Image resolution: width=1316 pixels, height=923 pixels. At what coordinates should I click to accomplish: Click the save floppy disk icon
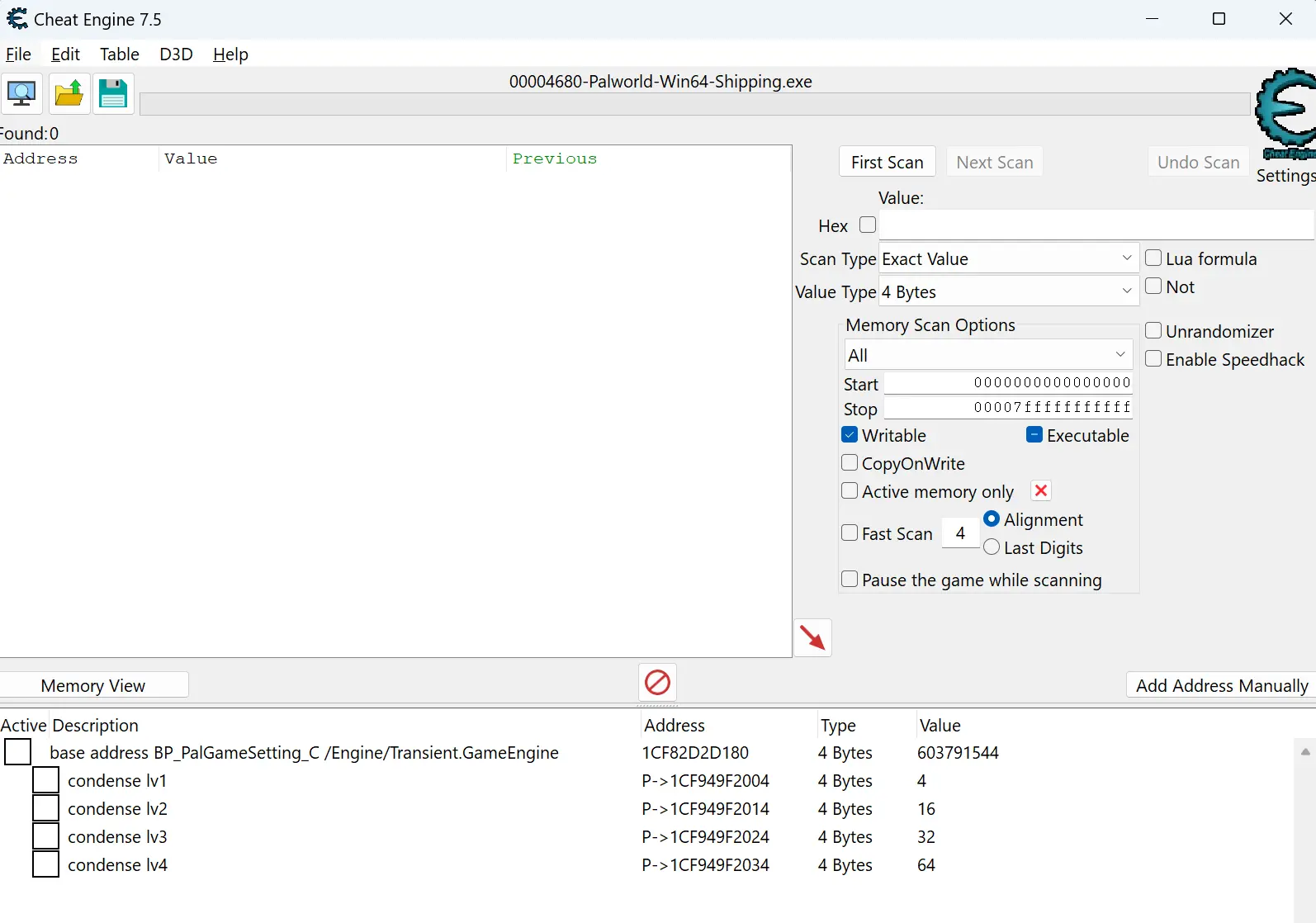(x=113, y=93)
